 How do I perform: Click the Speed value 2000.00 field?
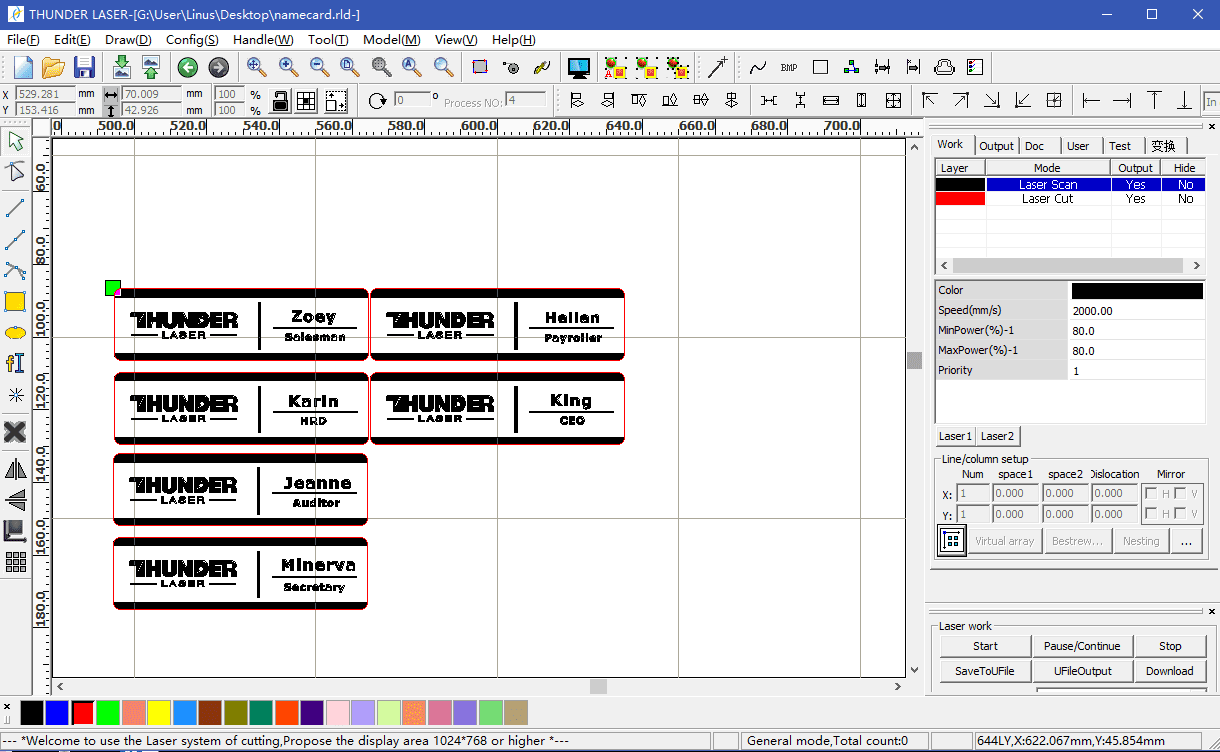pyautogui.click(x=1137, y=311)
